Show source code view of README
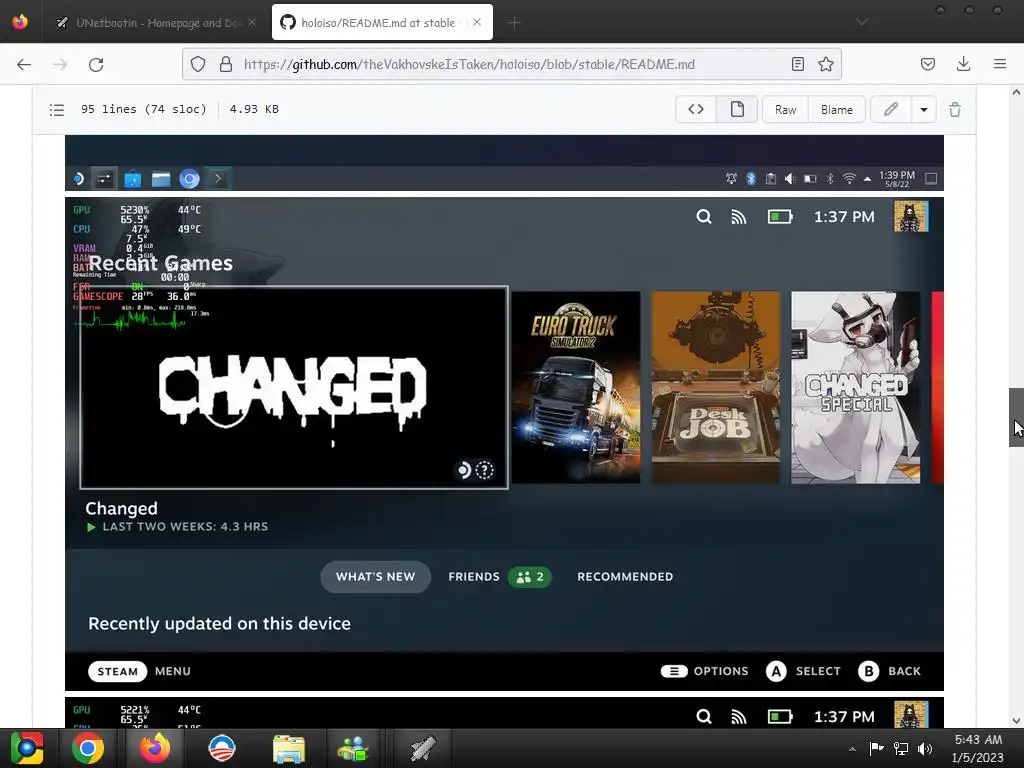1024x768 pixels. point(696,109)
